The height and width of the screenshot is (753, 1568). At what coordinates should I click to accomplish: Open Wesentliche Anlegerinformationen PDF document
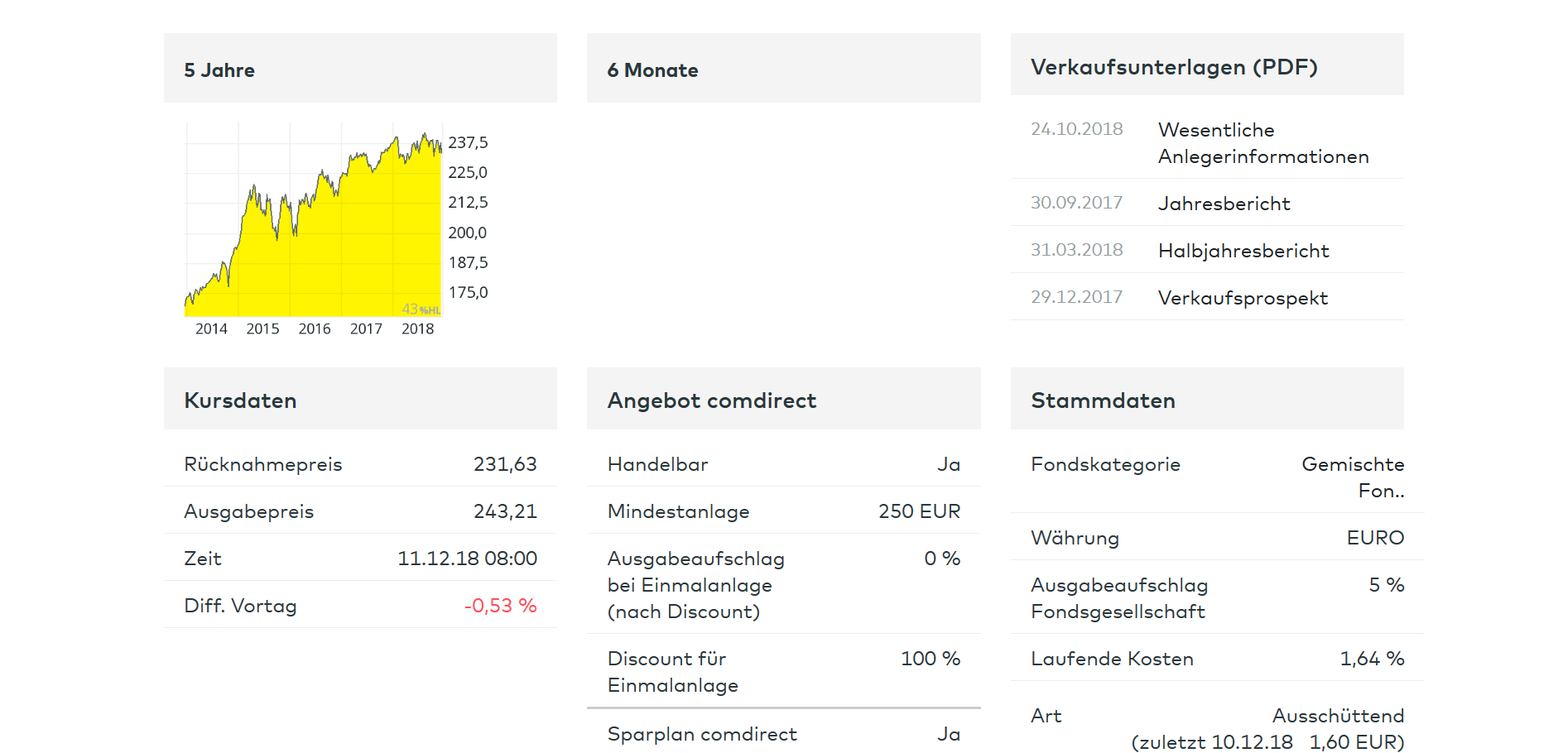[1263, 143]
